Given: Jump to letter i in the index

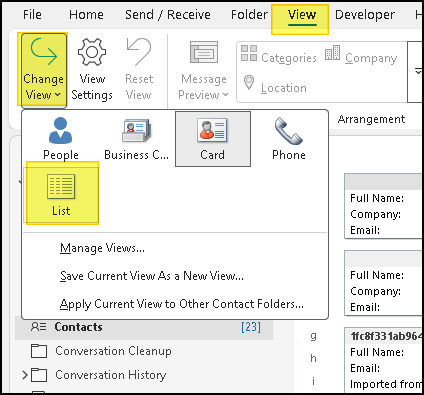Looking at the screenshot, I should (313, 381).
